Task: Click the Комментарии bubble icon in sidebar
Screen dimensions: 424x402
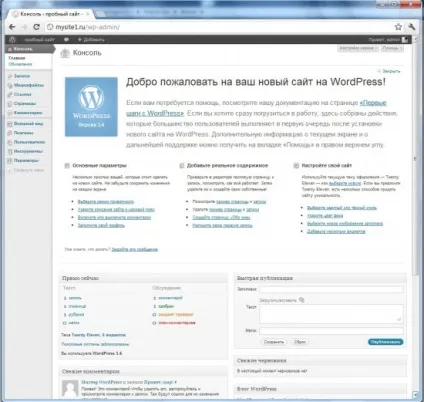Action: tap(10, 113)
